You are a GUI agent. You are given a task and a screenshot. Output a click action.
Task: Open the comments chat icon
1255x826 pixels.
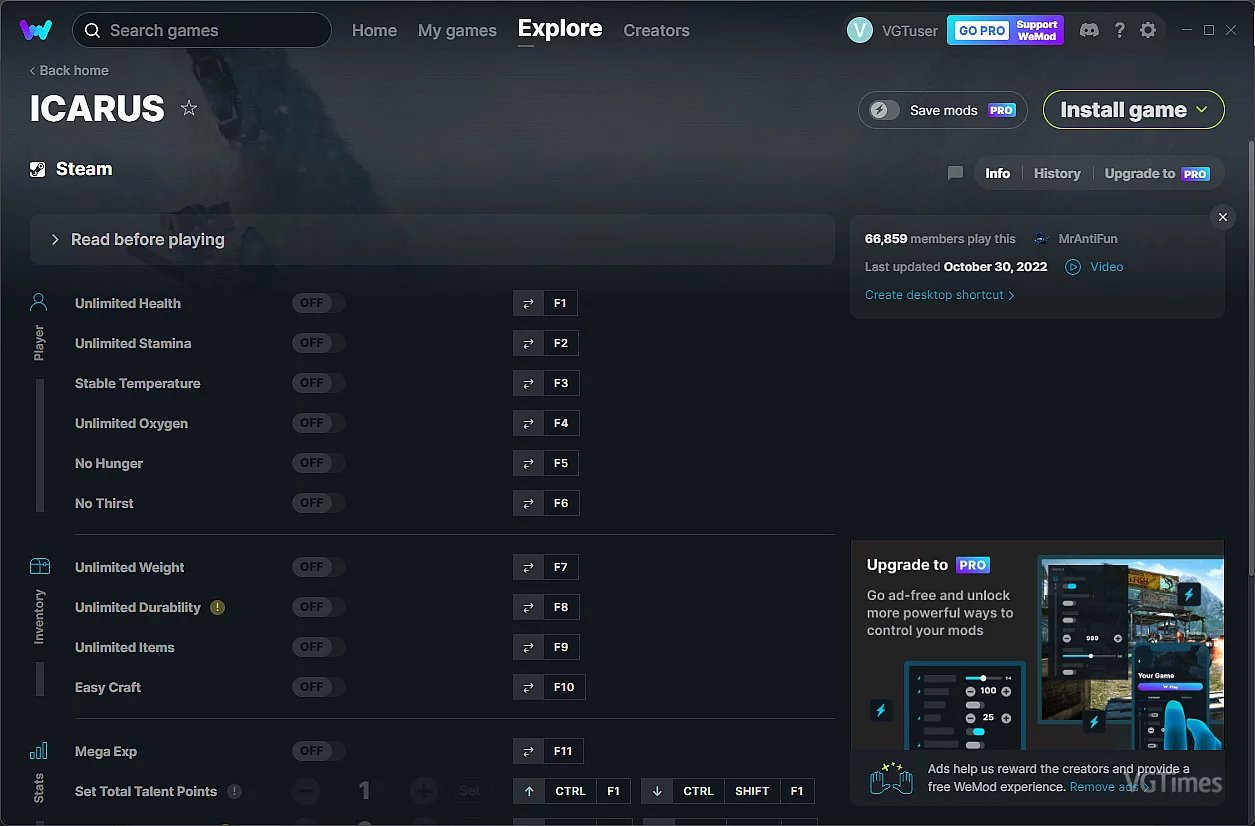click(x=955, y=173)
